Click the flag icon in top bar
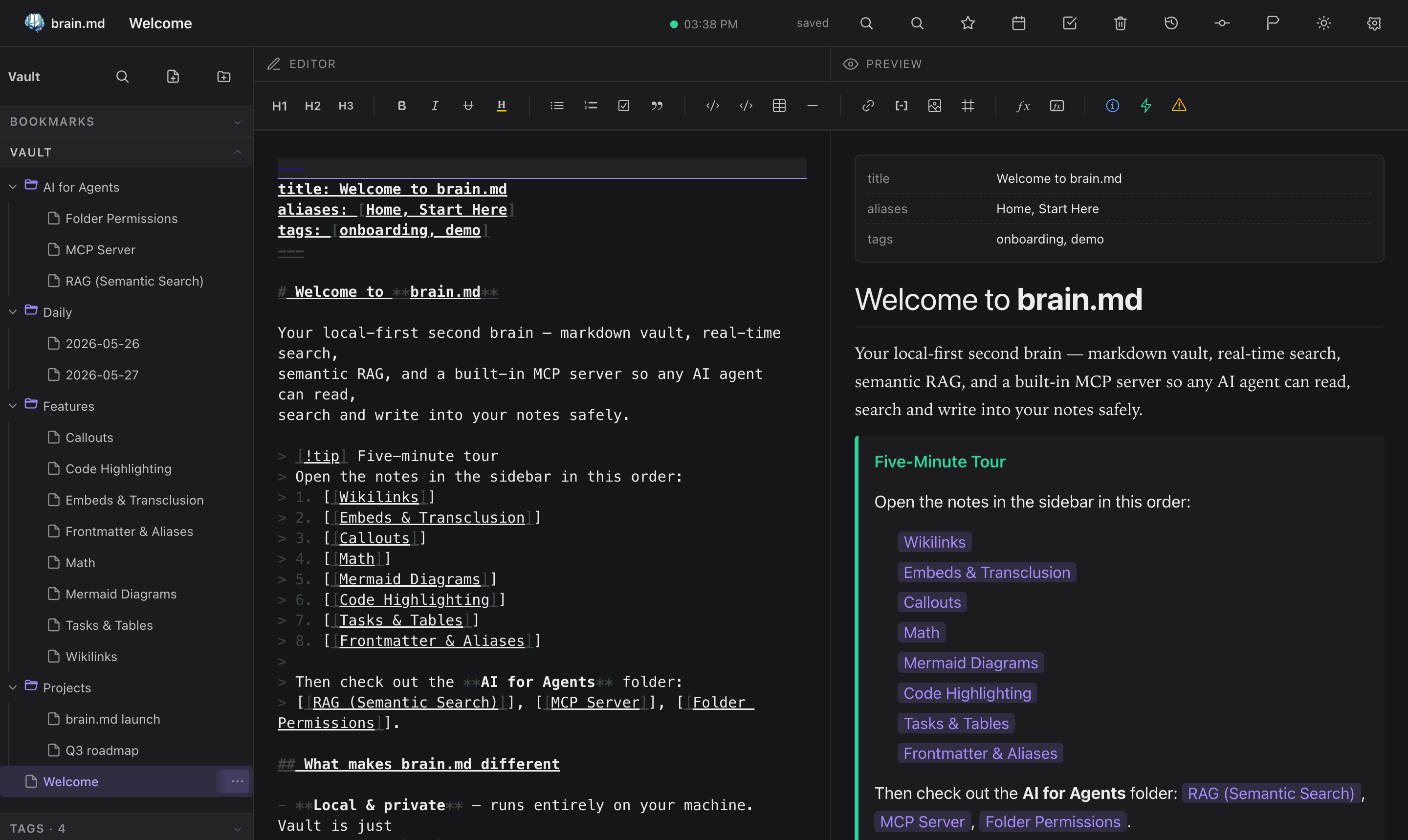This screenshot has width=1408, height=840. [1273, 23]
